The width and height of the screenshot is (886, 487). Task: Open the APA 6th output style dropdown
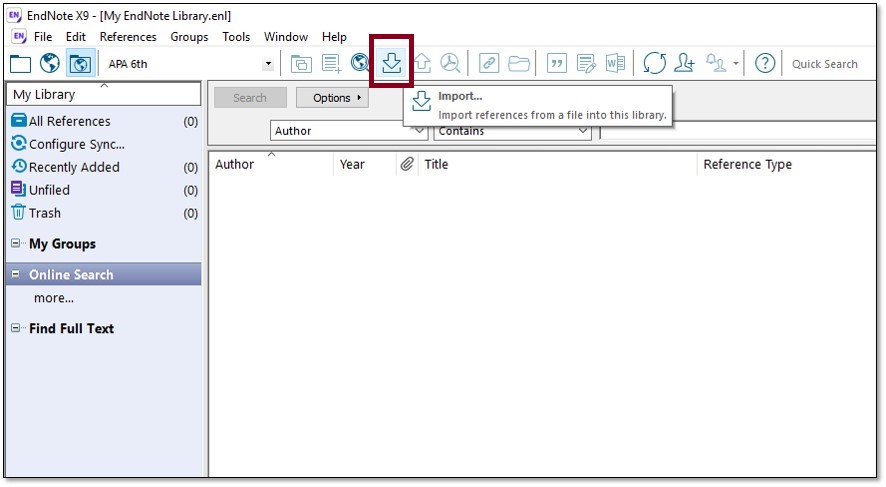click(268, 64)
